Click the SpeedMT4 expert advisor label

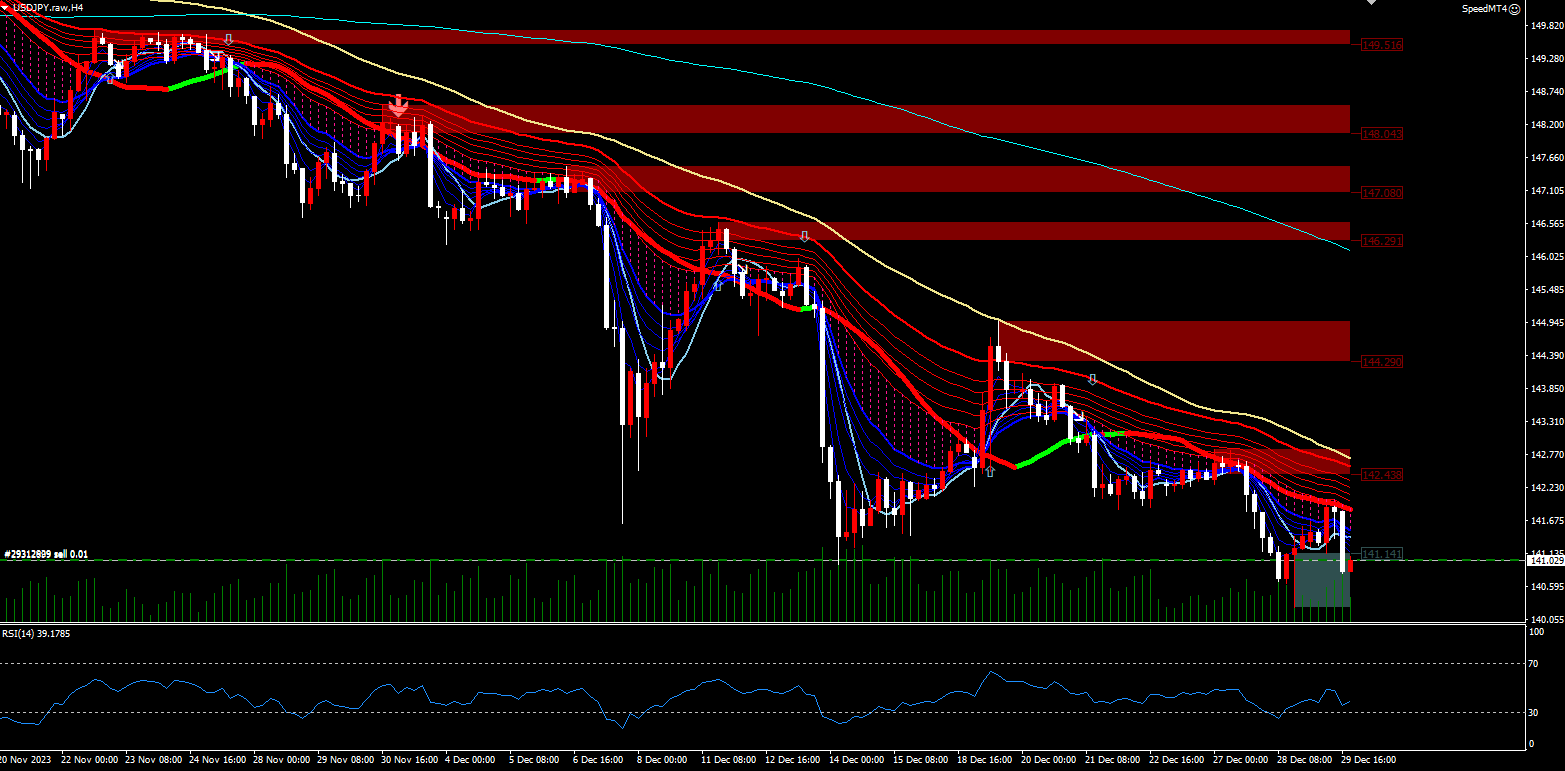point(1484,8)
